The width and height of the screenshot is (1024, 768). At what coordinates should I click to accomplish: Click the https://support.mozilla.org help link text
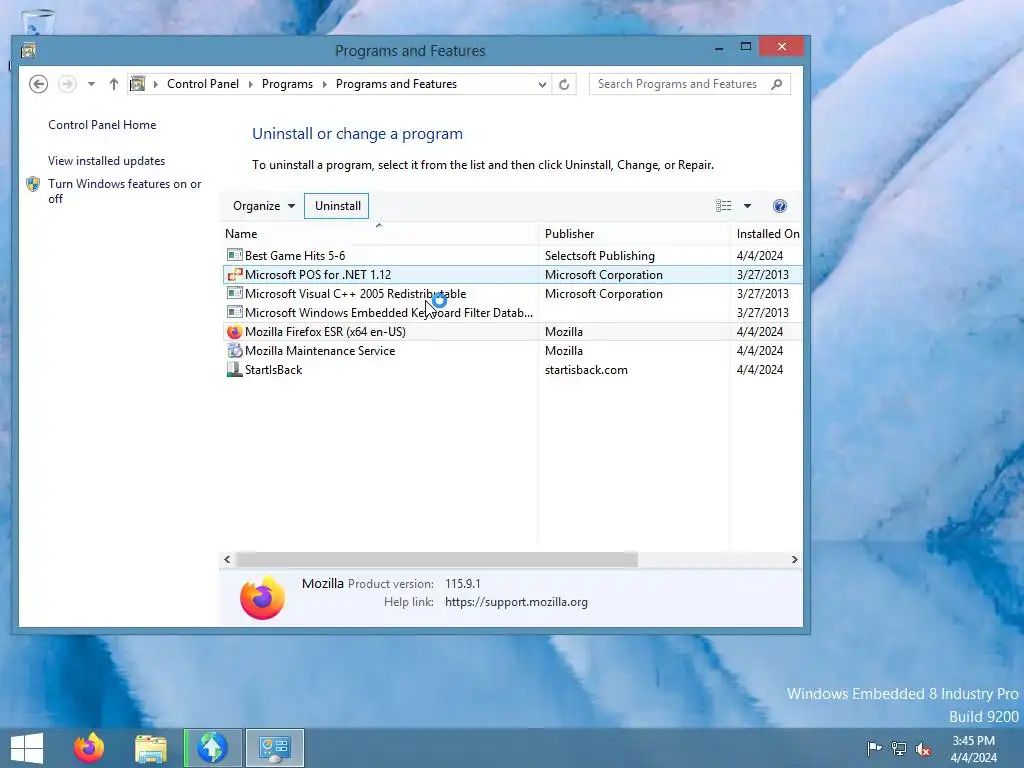point(516,602)
